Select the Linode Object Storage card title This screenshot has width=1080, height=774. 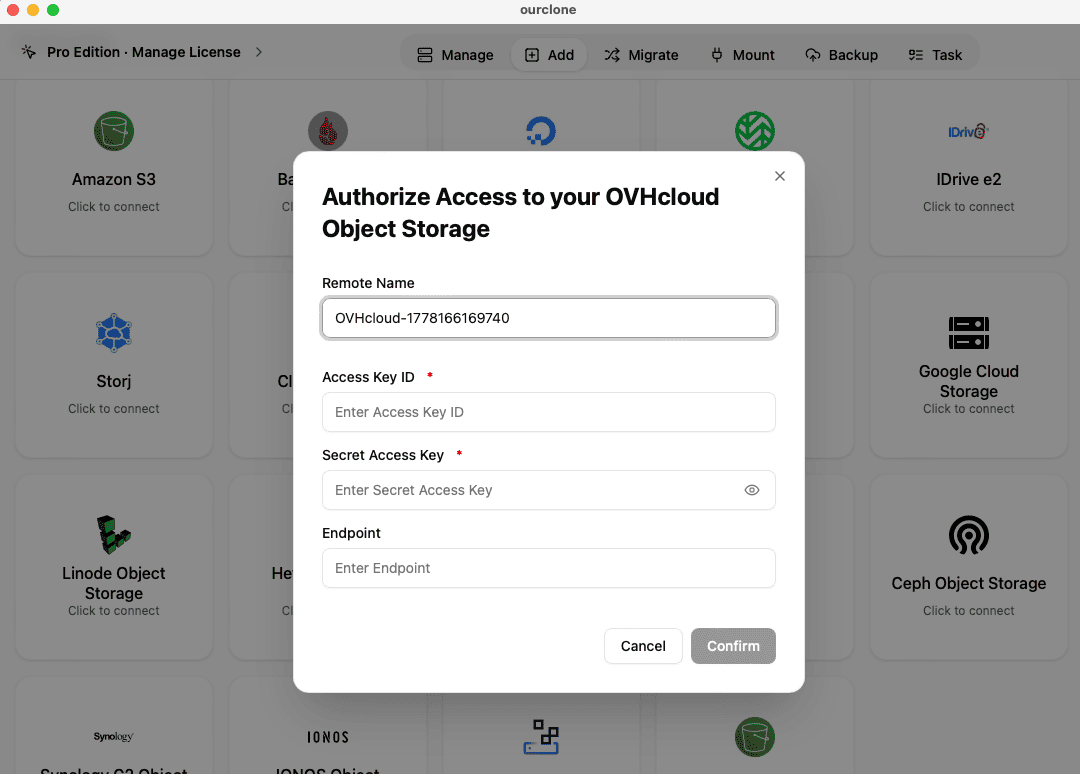pyautogui.click(x=114, y=583)
